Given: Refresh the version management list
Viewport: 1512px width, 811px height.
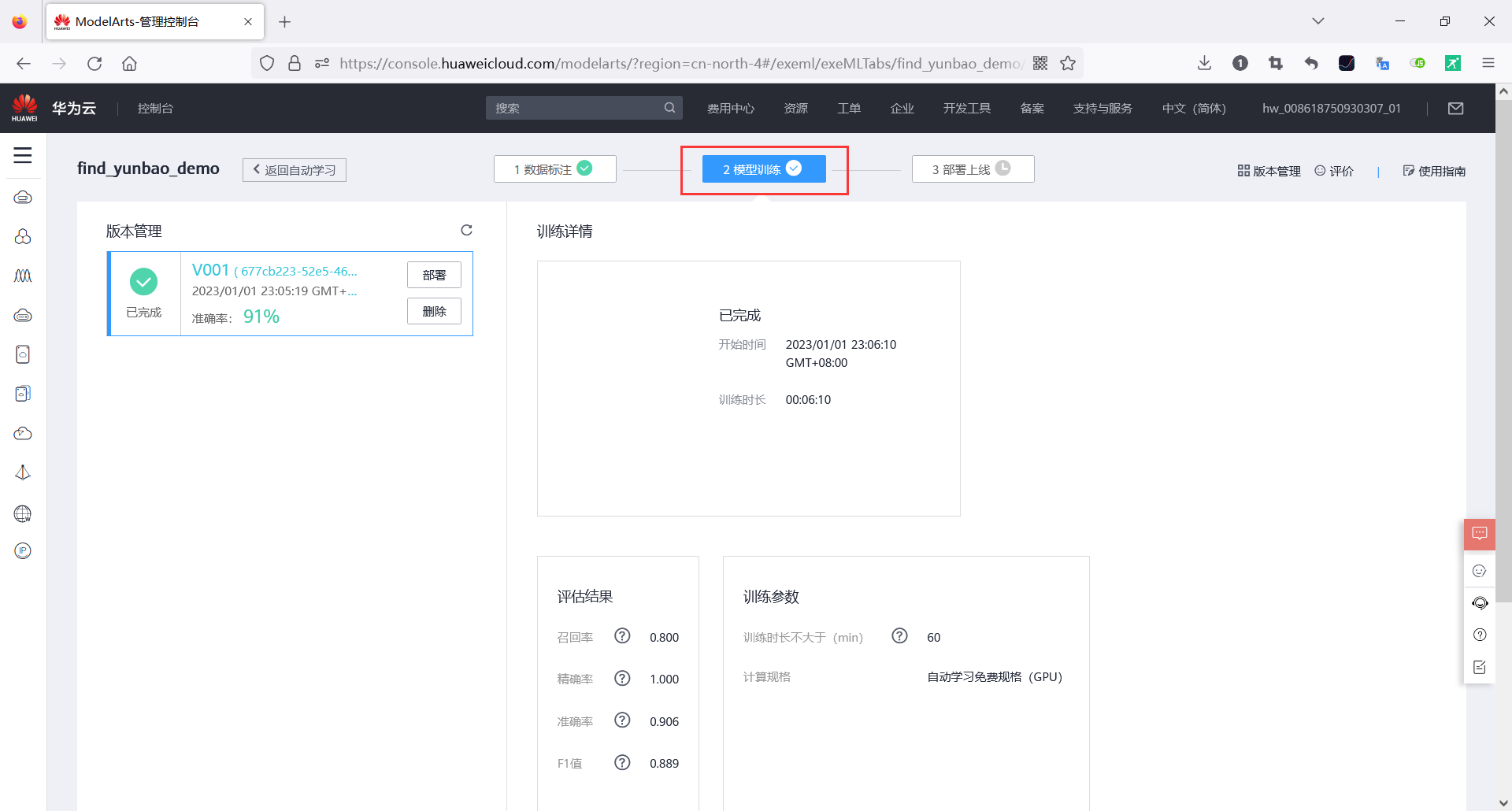Looking at the screenshot, I should pos(466,230).
